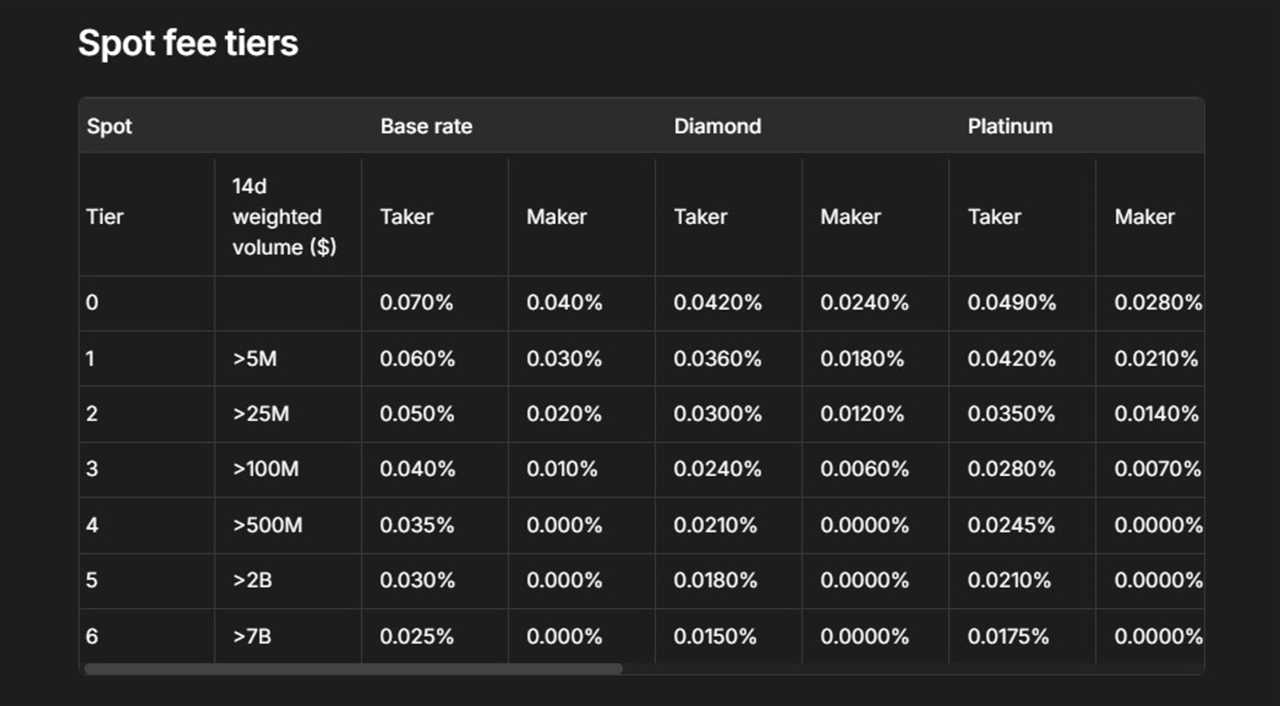This screenshot has width=1280, height=706.
Task: Select the 'Diamond' column group header
Action: [x=717, y=126]
